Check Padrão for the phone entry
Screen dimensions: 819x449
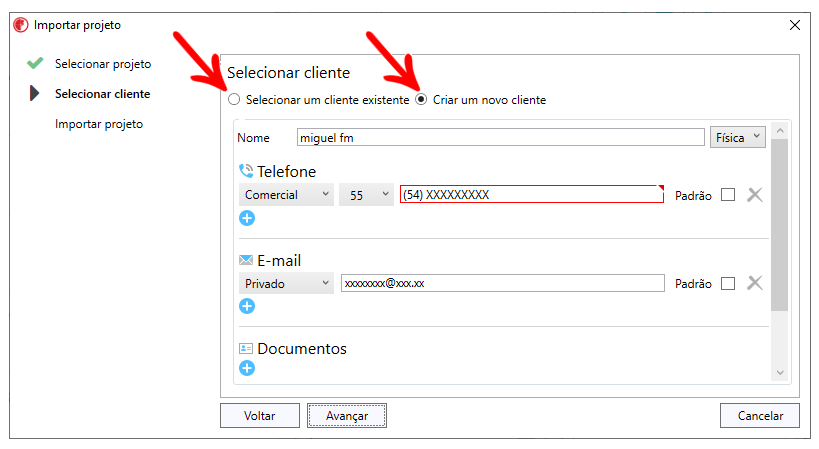[728, 195]
